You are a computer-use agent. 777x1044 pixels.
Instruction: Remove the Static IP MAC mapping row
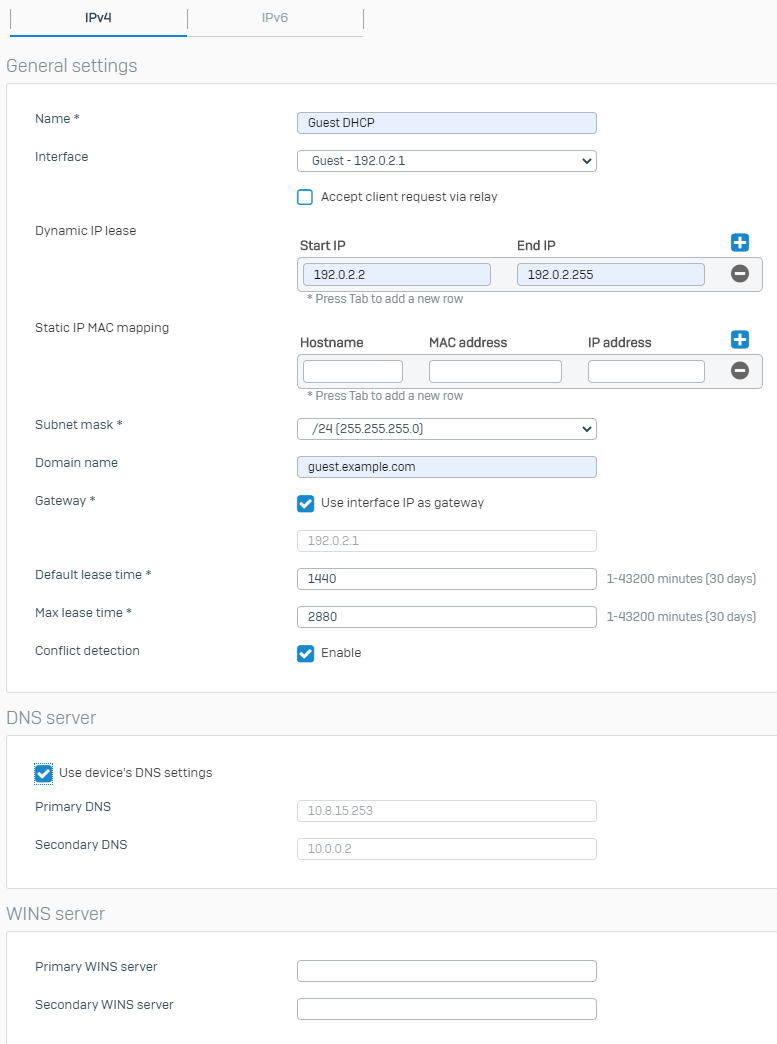click(740, 371)
